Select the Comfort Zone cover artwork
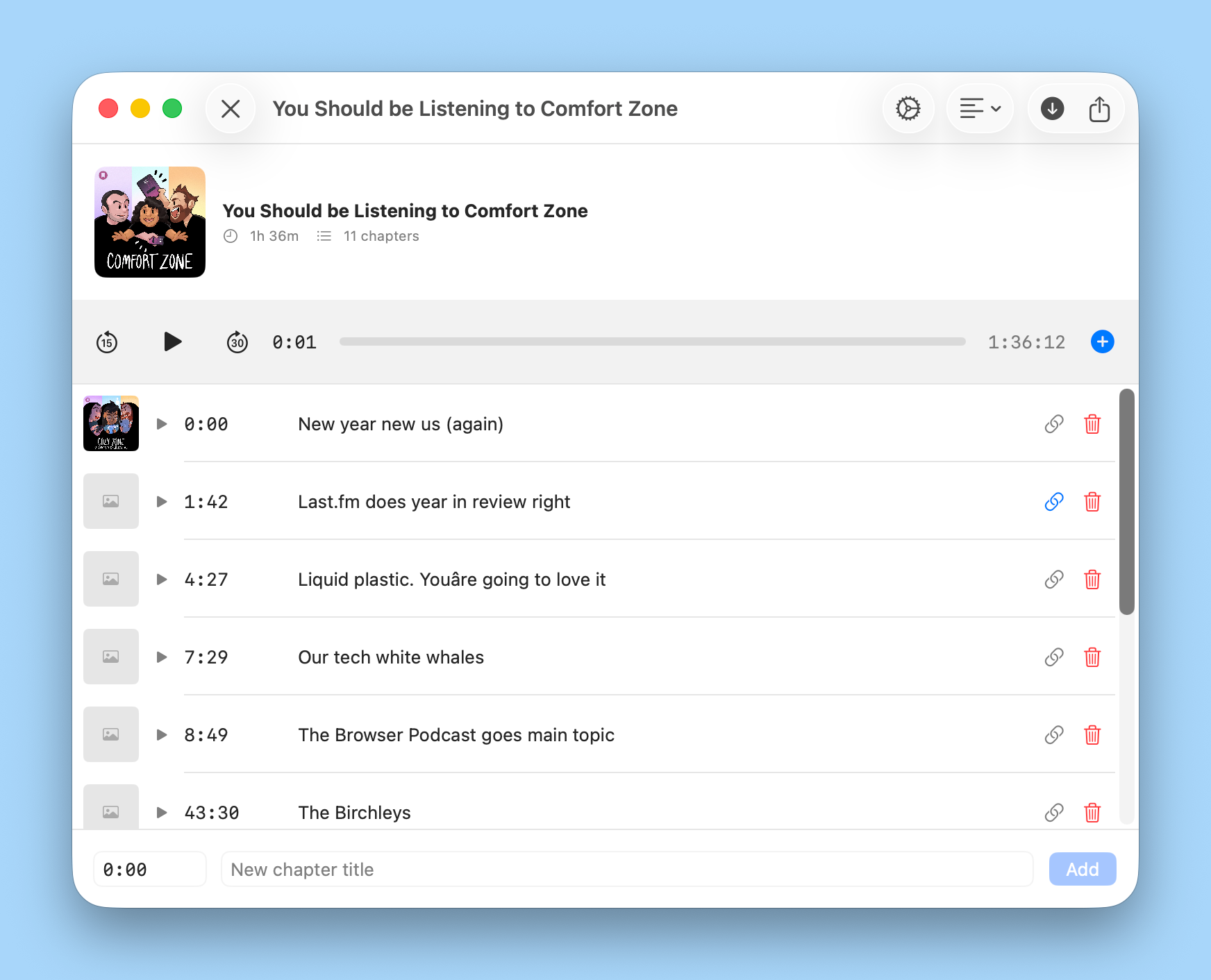1211x980 pixels. (x=149, y=222)
